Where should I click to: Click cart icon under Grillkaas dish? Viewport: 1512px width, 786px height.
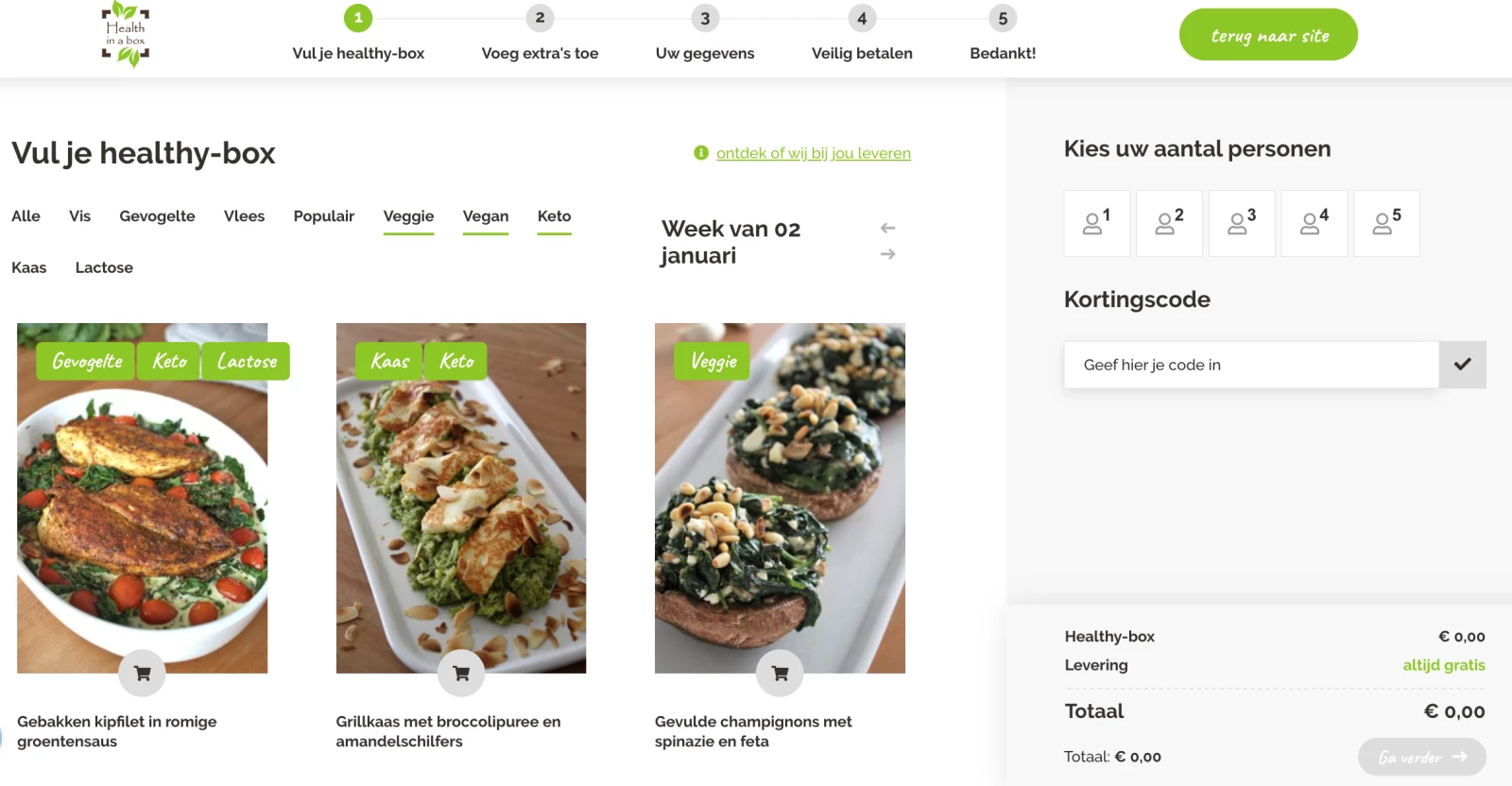click(461, 673)
